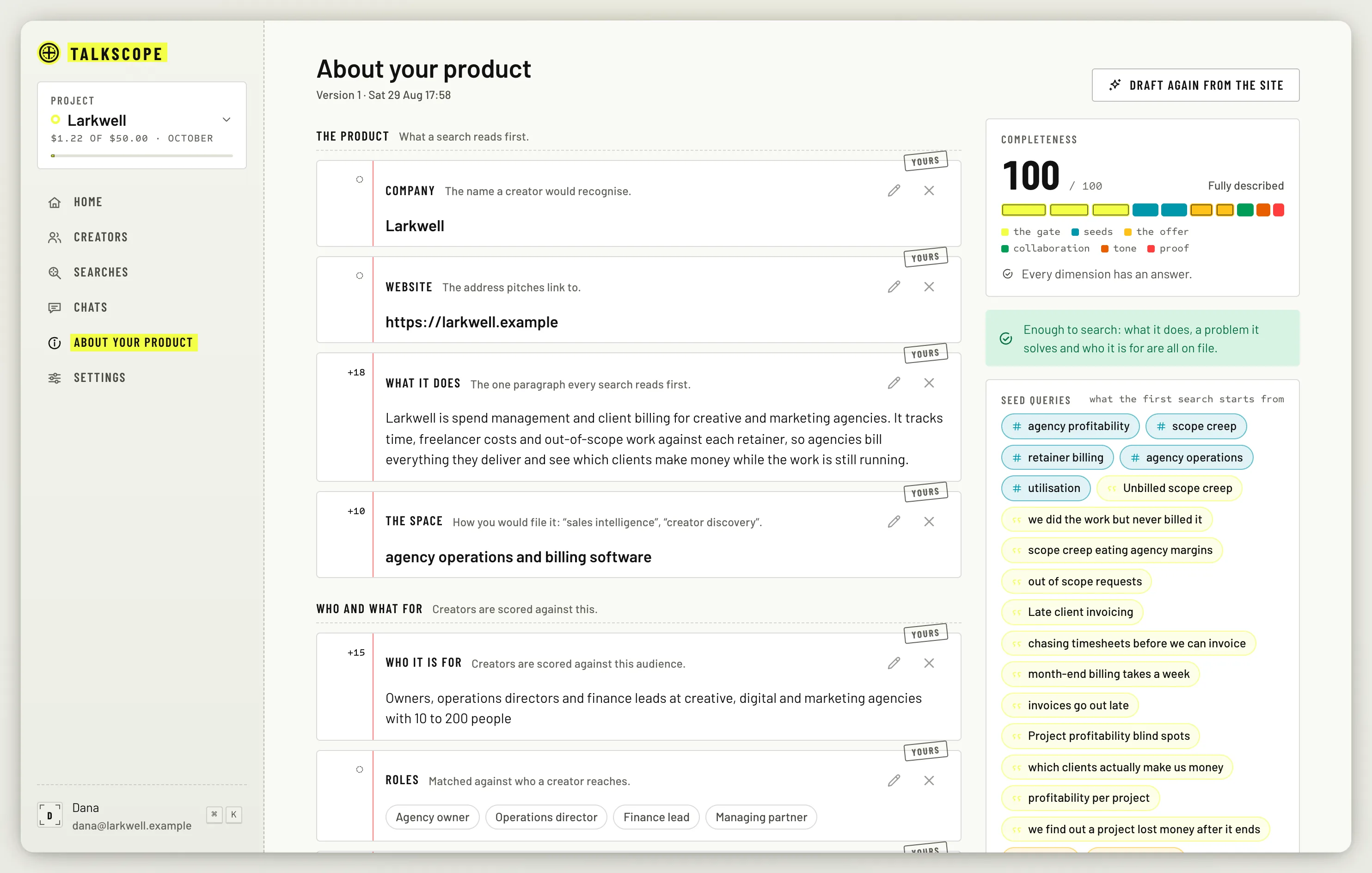Select 'Late client invoicing' seed

[x=1072, y=612]
